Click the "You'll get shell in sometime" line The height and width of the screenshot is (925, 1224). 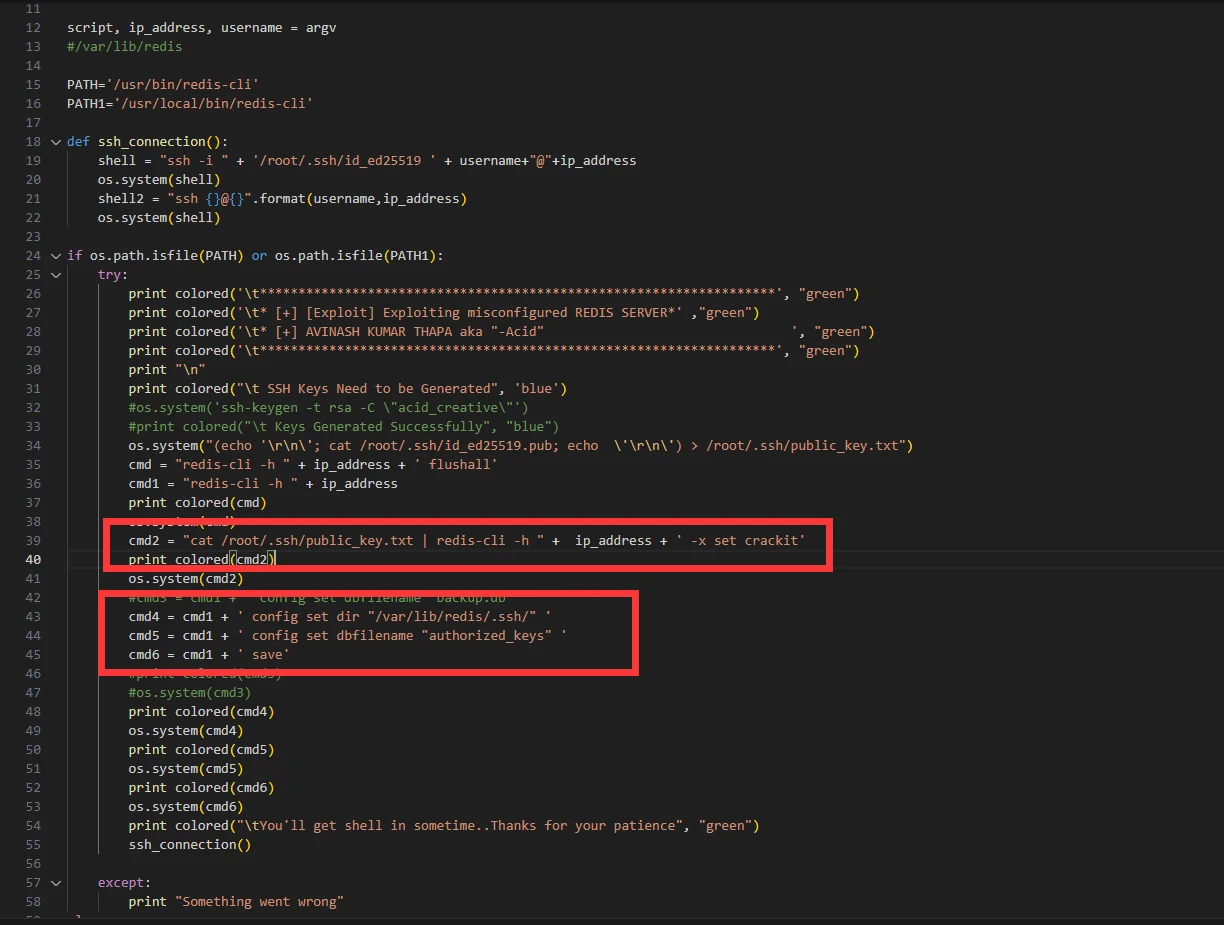pos(444,825)
